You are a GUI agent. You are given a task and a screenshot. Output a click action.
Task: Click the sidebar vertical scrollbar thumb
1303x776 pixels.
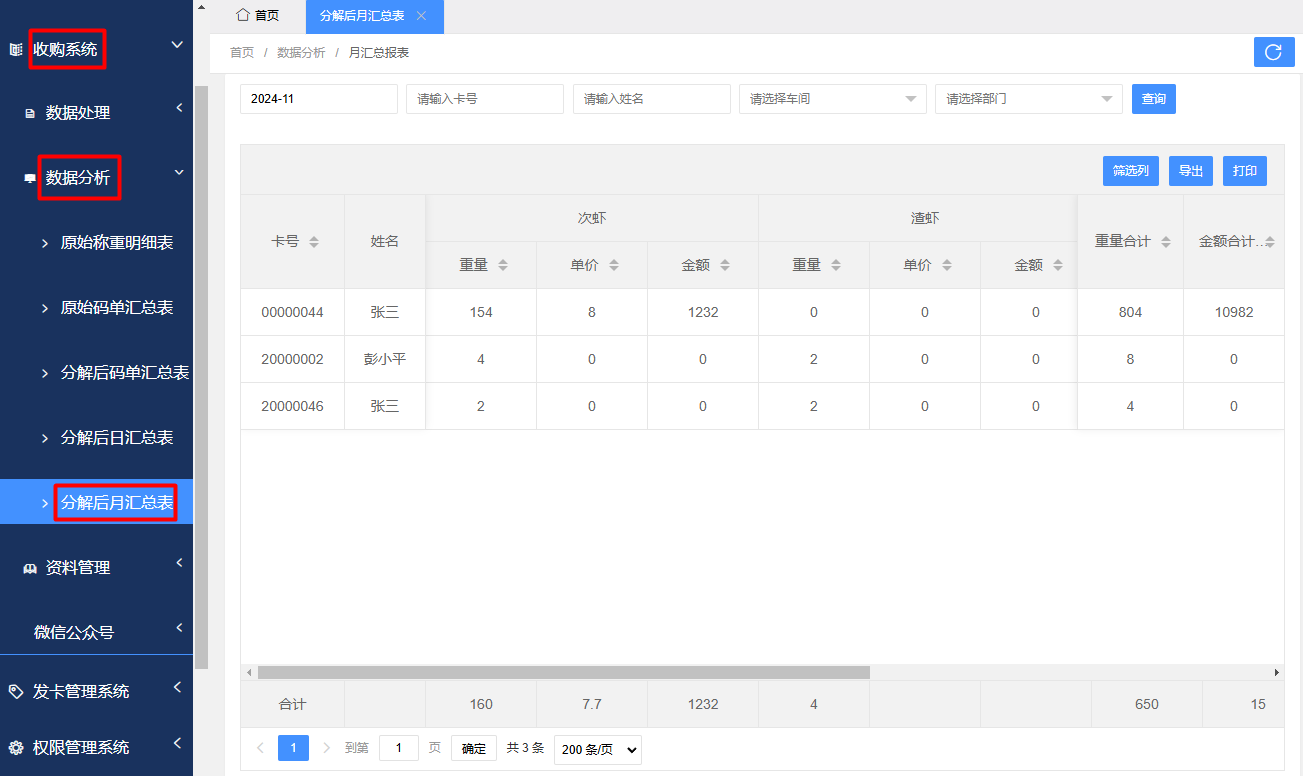click(x=201, y=377)
